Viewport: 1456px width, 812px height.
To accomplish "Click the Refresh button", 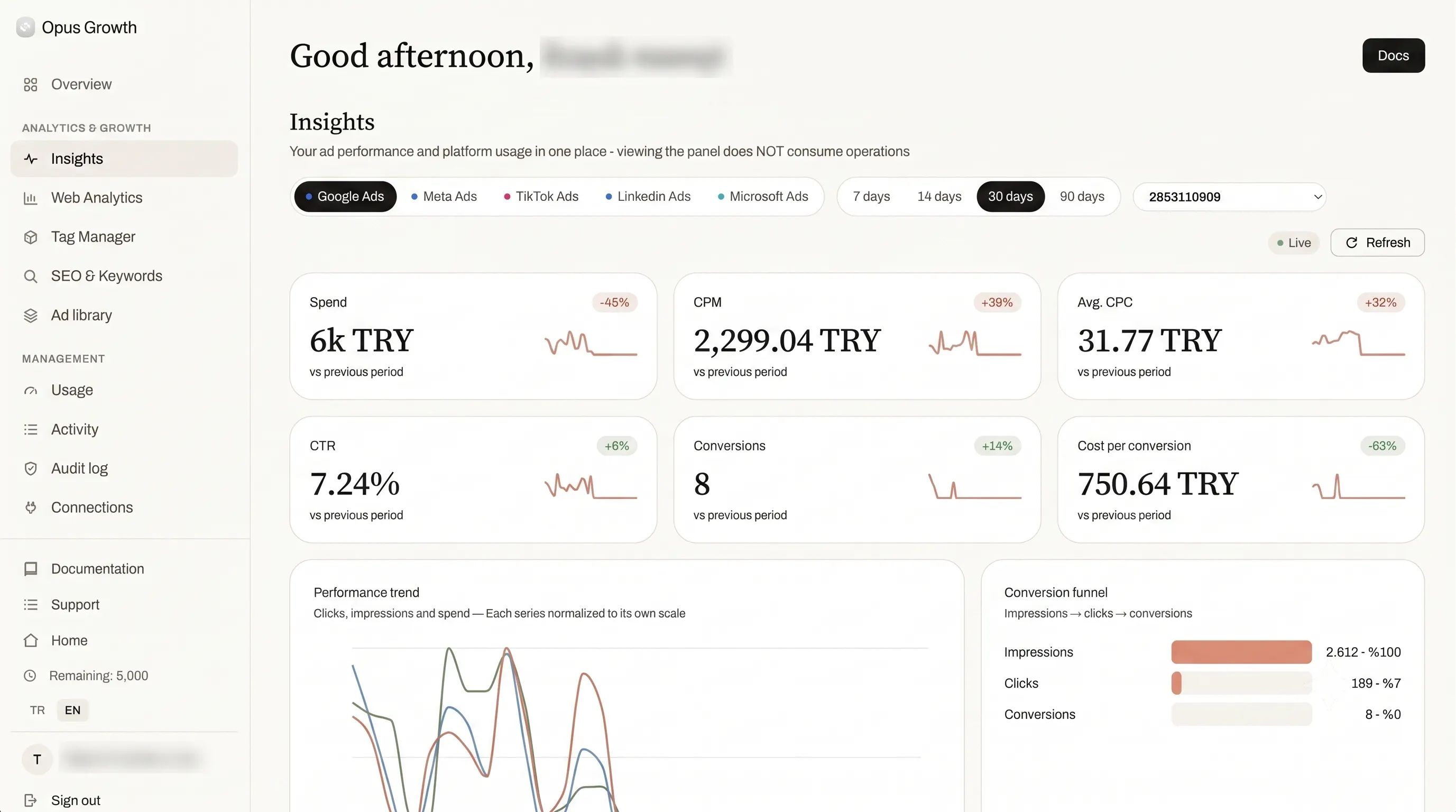I will pyautogui.click(x=1377, y=243).
